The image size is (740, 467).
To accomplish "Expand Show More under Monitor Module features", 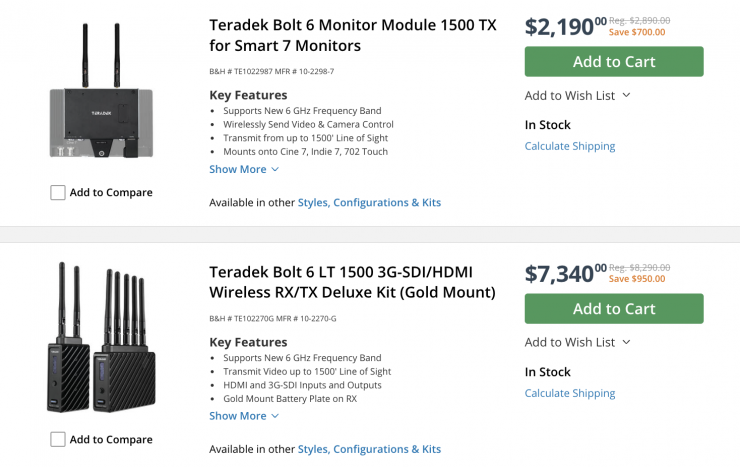I will point(238,169).
